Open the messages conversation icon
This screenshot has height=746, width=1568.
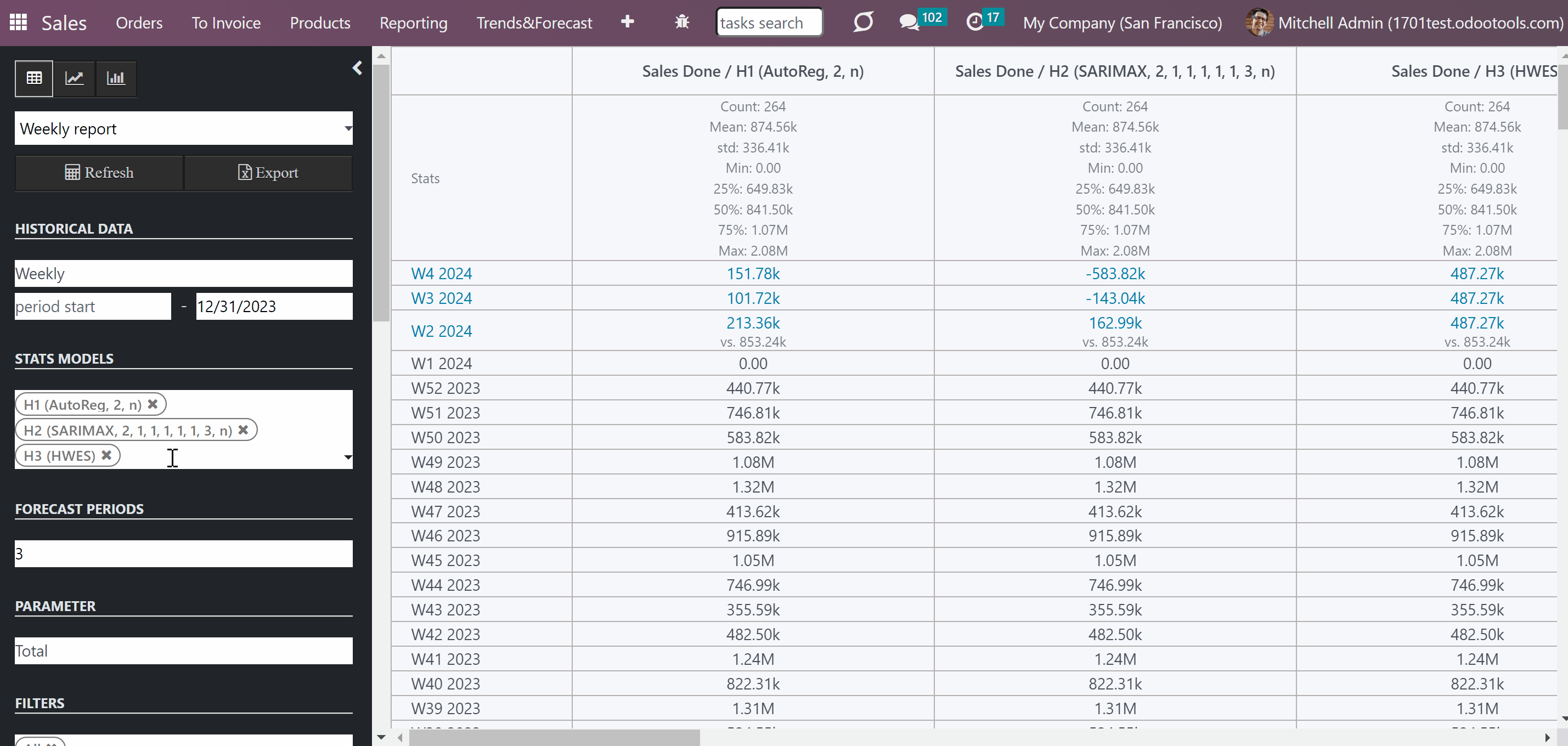tap(909, 22)
